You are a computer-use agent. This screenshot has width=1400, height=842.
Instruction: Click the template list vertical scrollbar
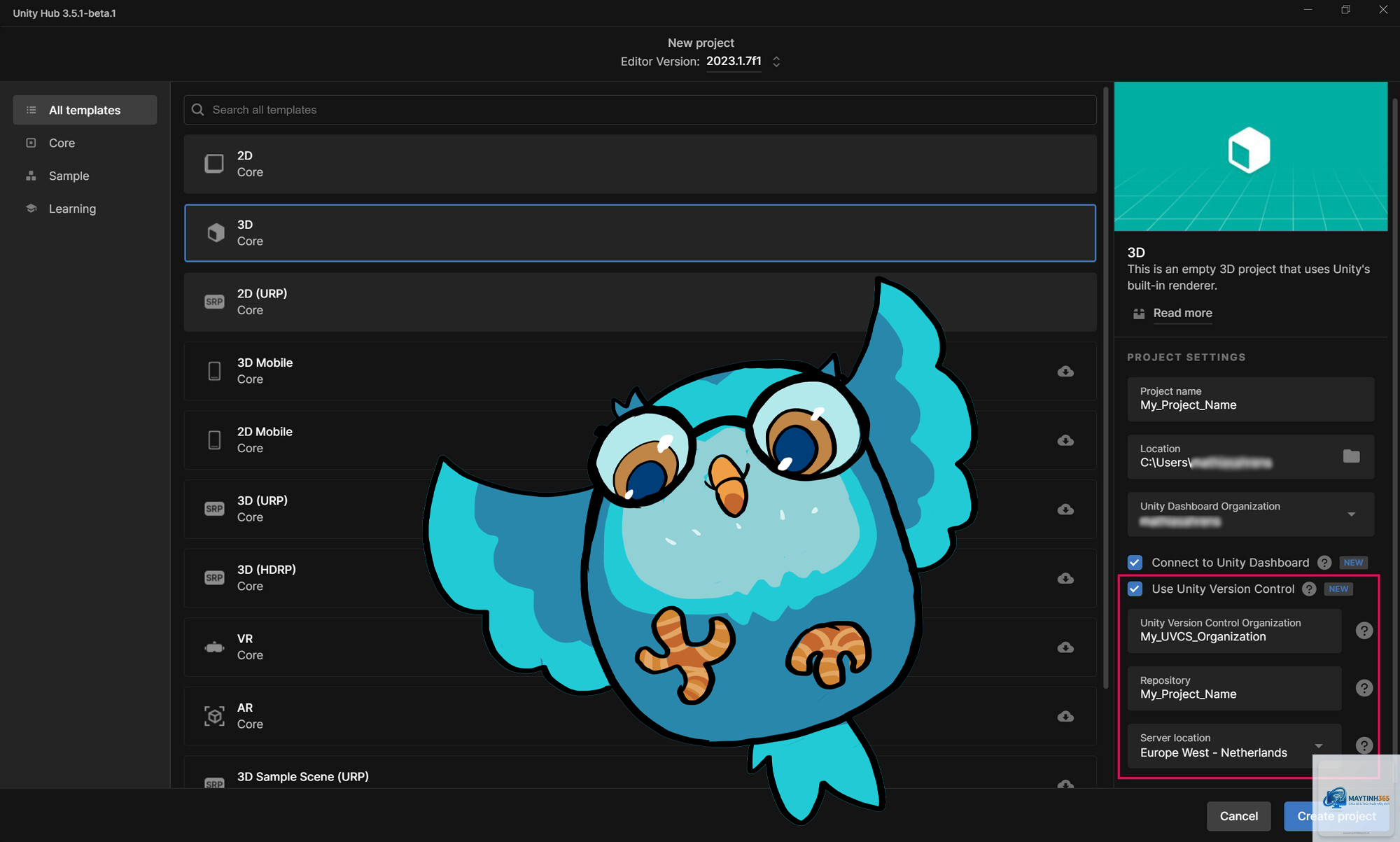(x=1106, y=388)
